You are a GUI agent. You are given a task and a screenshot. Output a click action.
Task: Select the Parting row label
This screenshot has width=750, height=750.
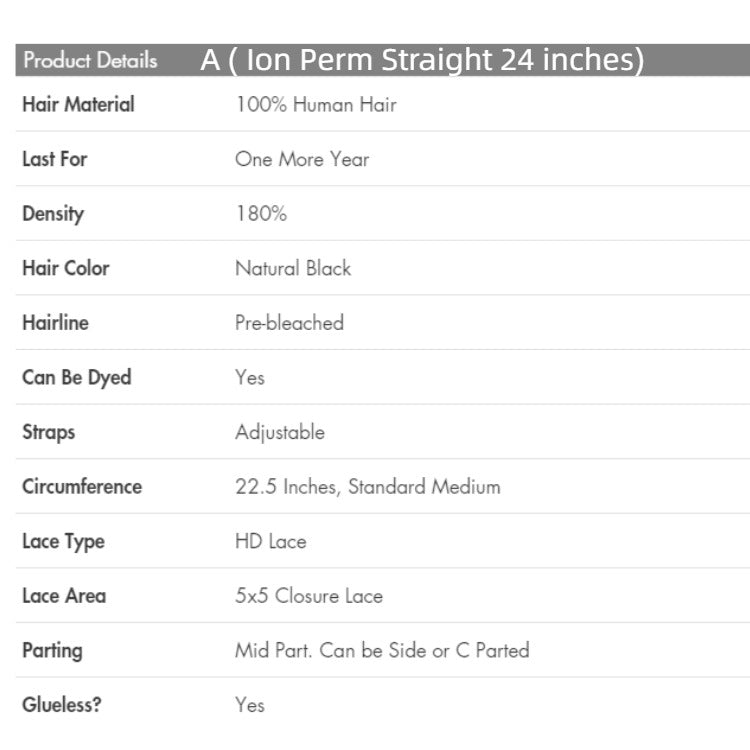click(52, 650)
